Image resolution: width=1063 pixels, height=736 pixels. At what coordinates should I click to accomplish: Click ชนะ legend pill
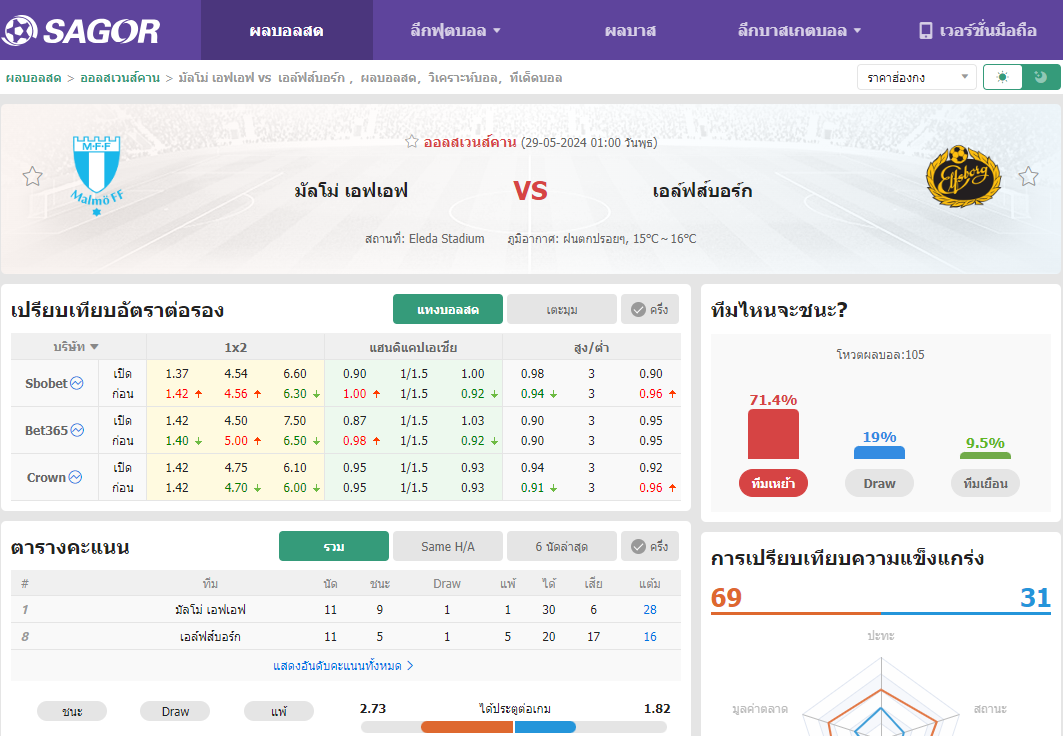click(72, 711)
